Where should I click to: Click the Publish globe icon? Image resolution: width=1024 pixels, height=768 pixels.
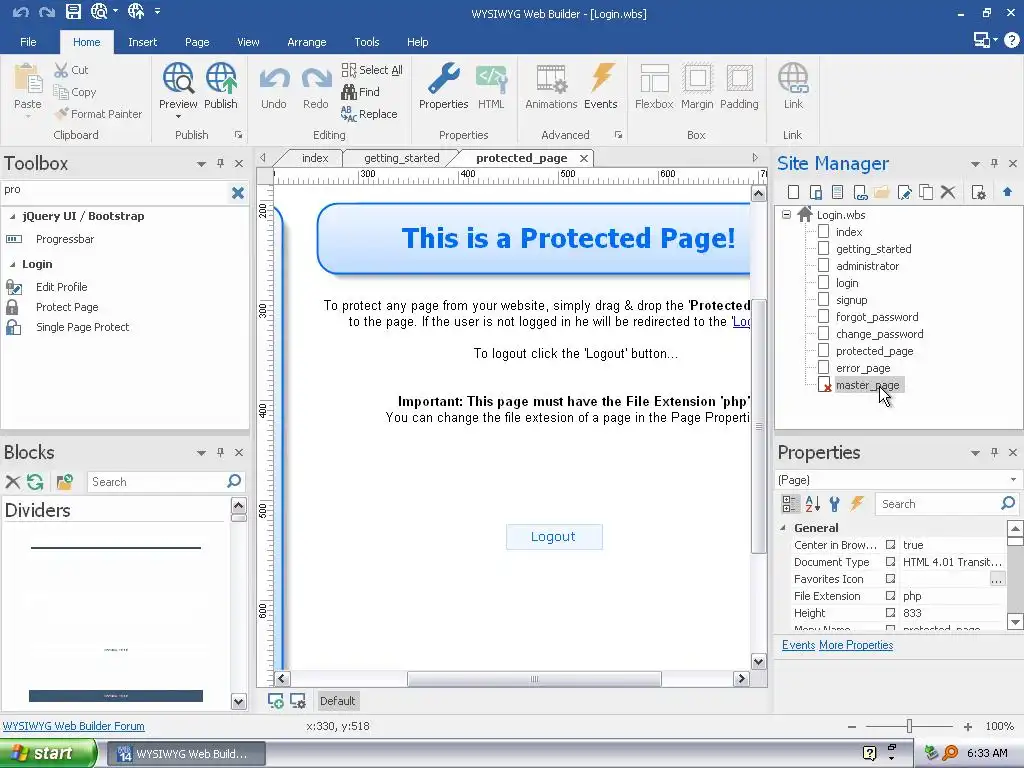pos(221,78)
